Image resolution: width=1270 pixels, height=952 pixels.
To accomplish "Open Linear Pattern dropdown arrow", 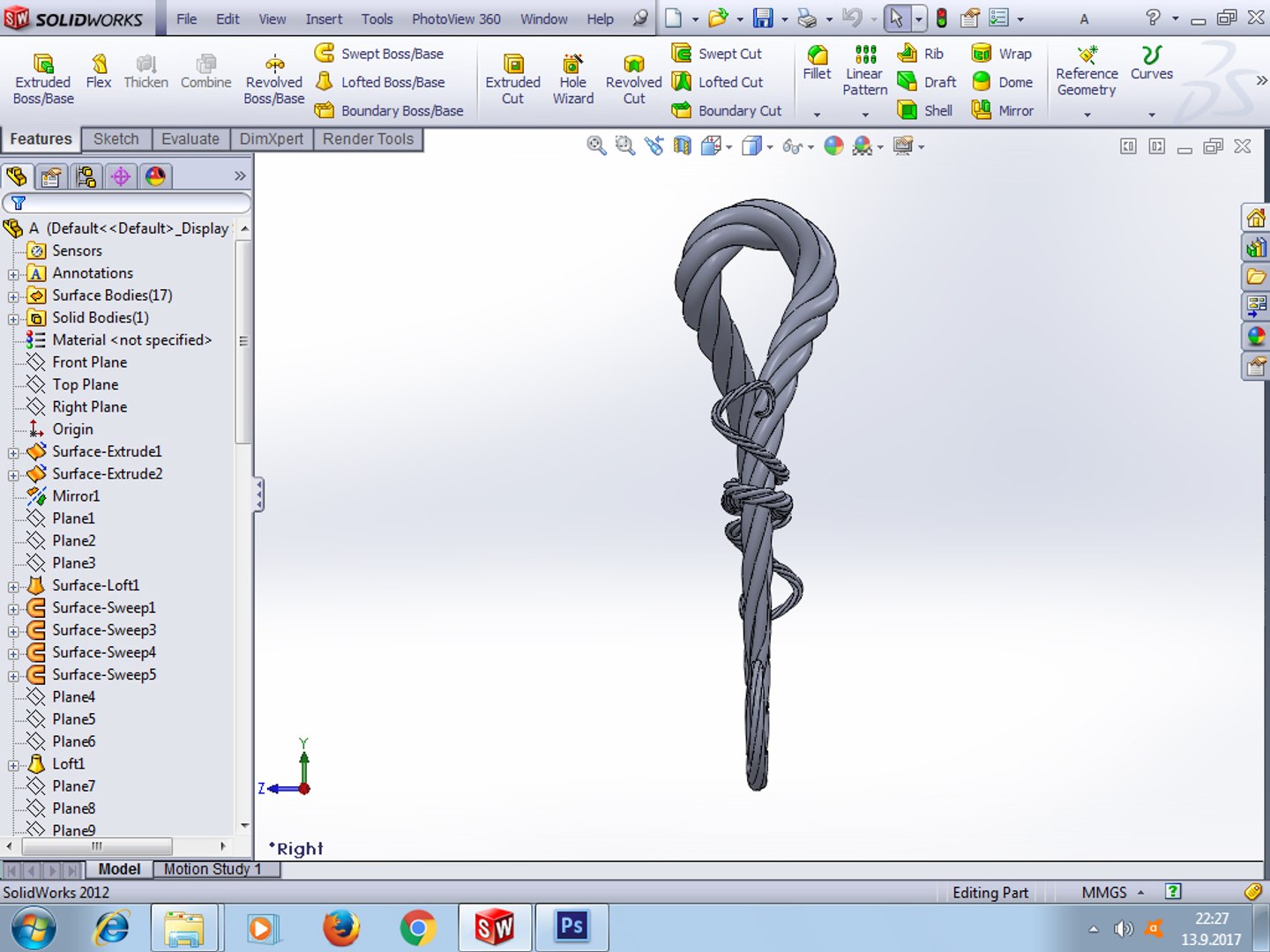I will [x=865, y=115].
